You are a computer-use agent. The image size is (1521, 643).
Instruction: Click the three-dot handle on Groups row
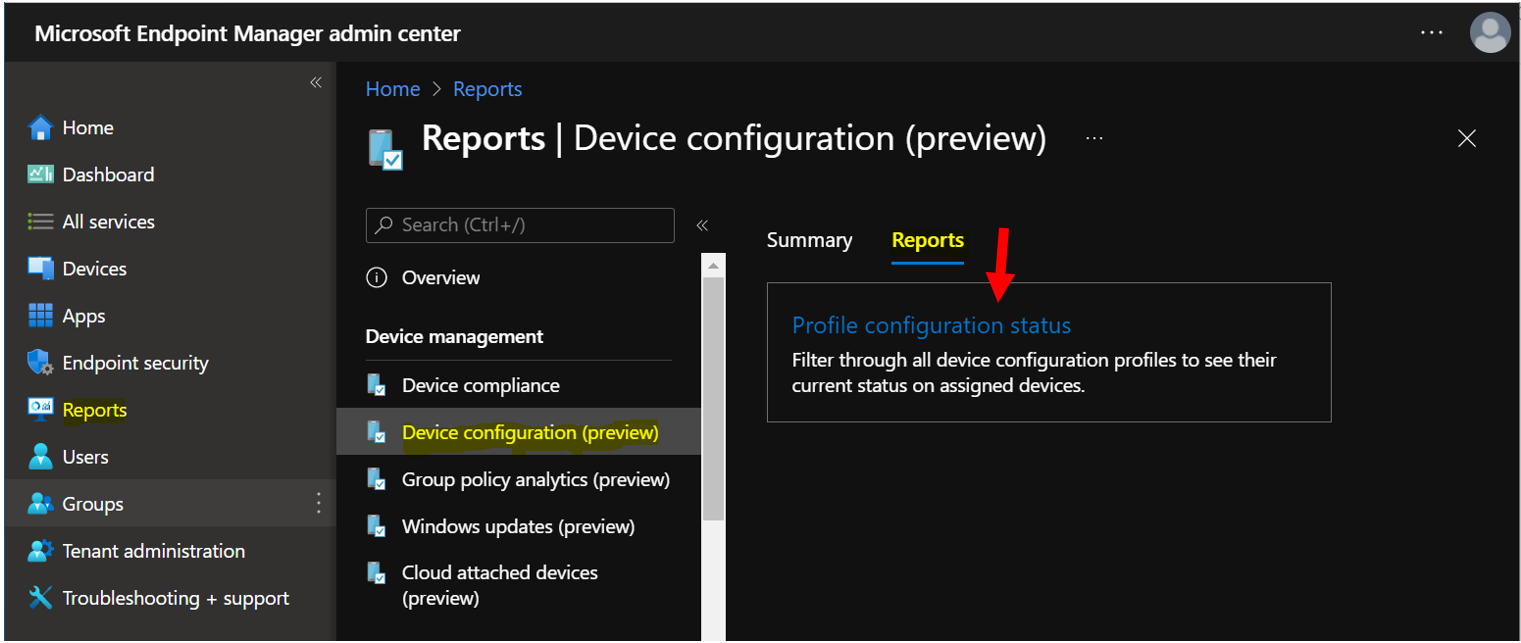319,503
